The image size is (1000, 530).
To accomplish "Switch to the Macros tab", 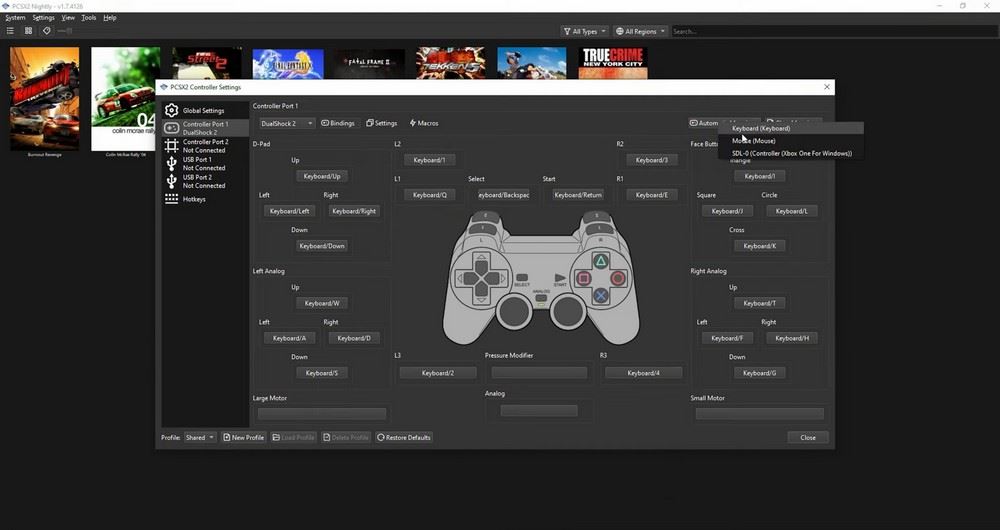I will pos(424,123).
